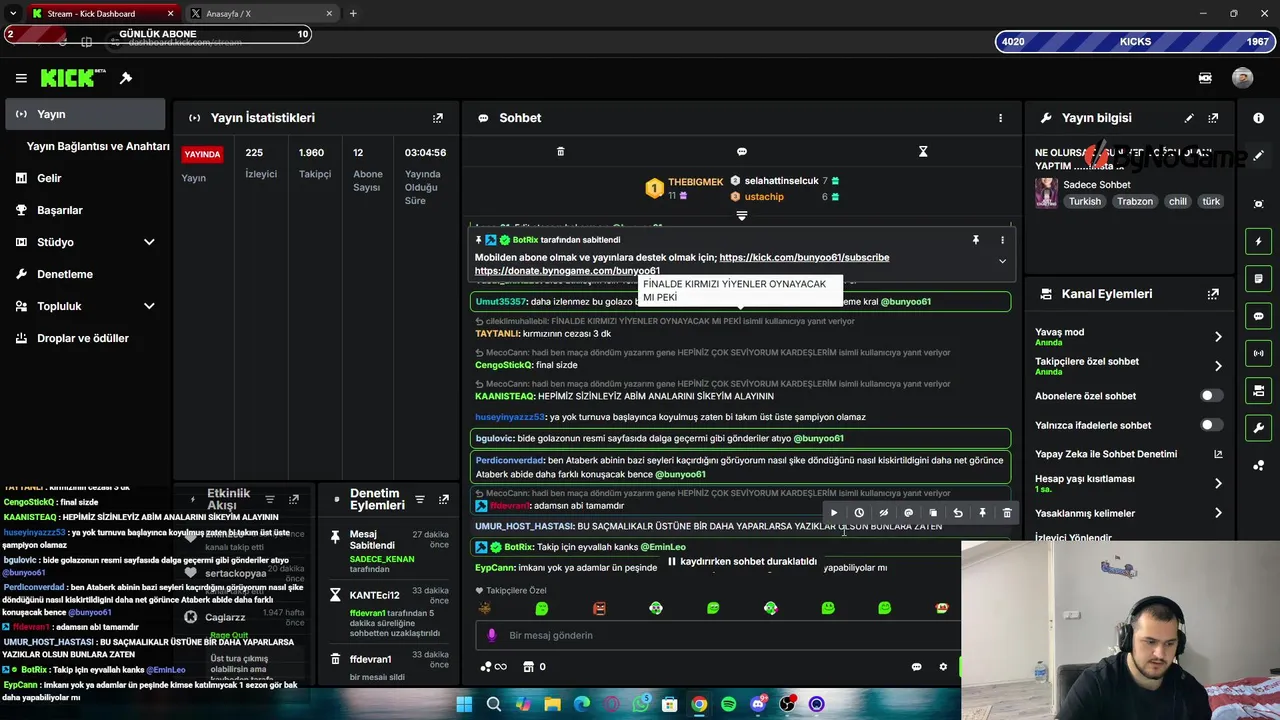Expand the Topluluk sidebar section
This screenshot has height=720, width=1280.
[x=149, y=306]
